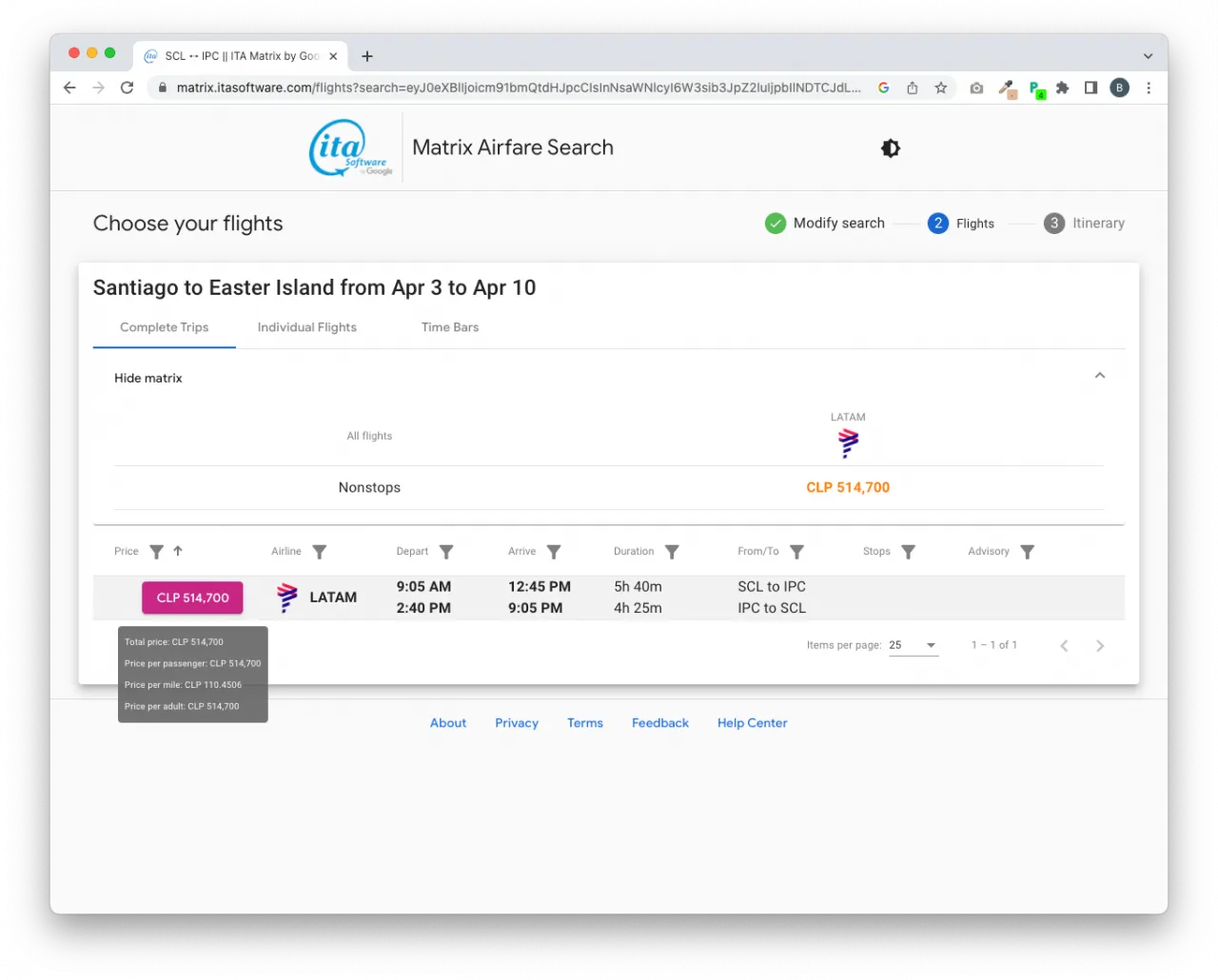
Task: Open the Price column filter
Action: 157,552
